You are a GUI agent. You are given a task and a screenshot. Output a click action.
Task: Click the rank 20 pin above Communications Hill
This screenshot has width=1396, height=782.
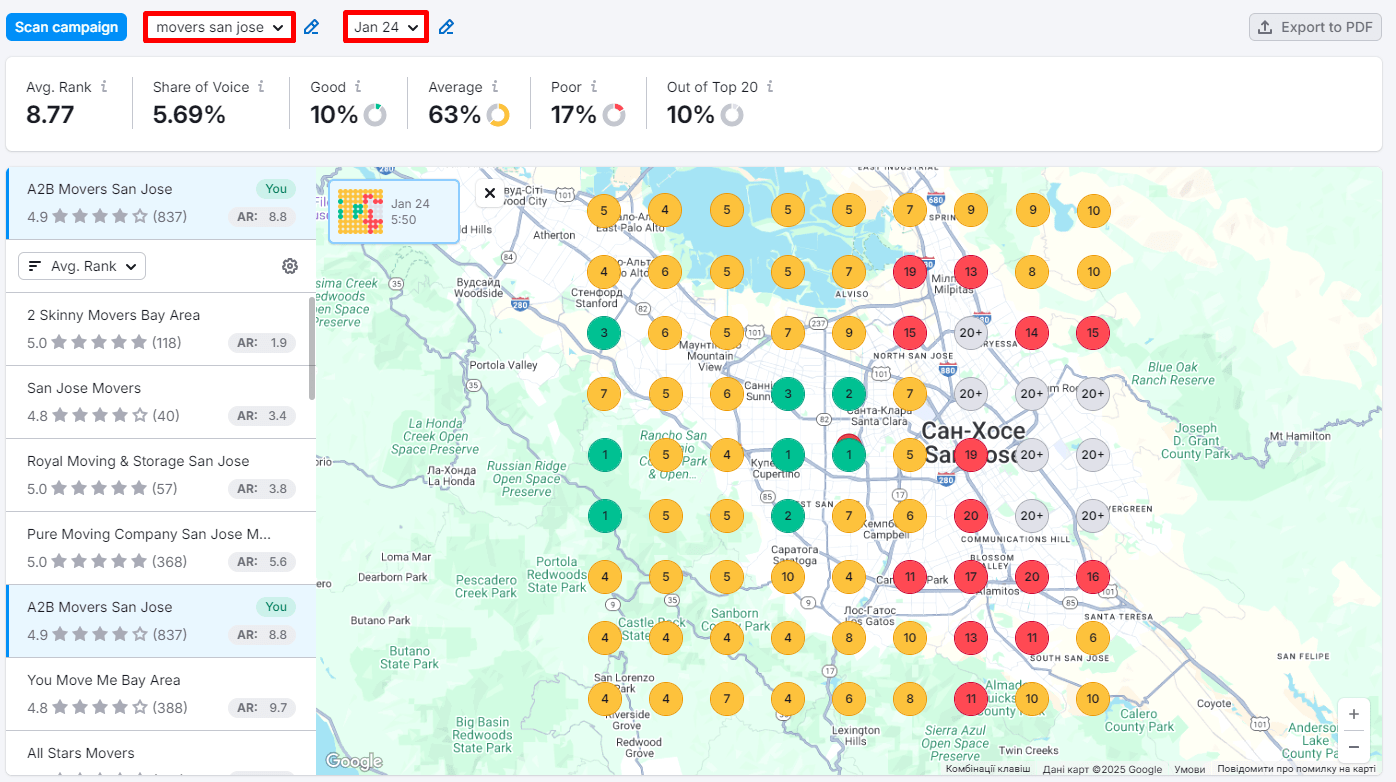[x=971, y=516]
